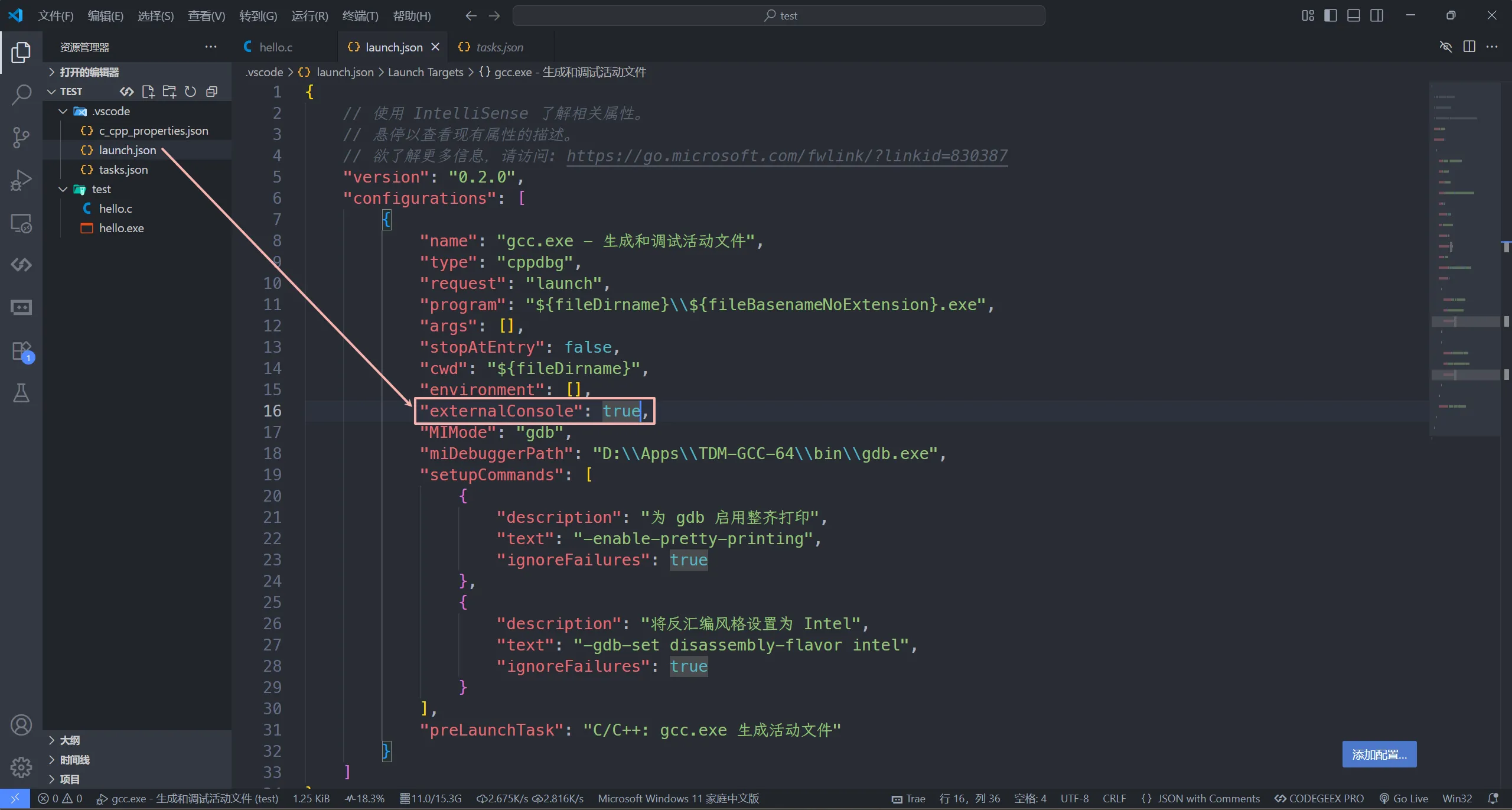Refresh the TEST explorer tree
Image resolution: width=1512 pixels, height=810 pixels.
190,92
